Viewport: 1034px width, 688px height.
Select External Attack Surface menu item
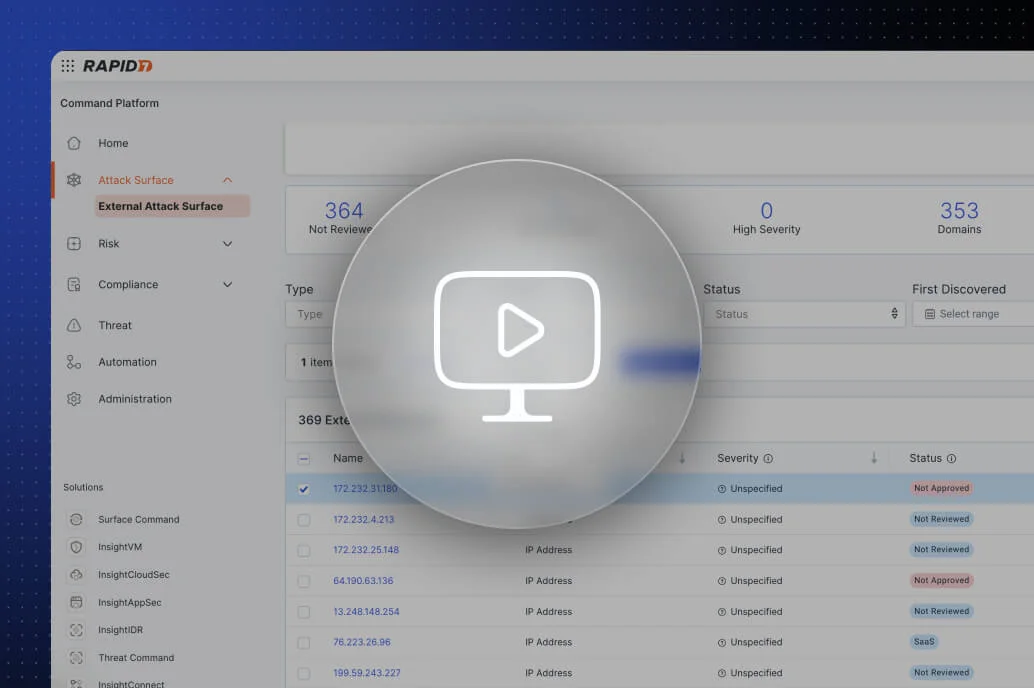[x=160, y=206]
